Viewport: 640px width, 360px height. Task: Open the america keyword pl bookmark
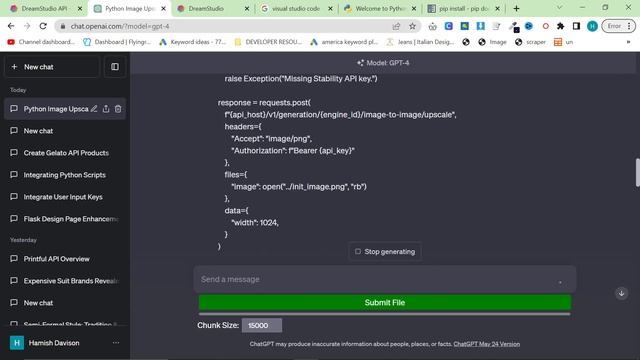coord(344,42)
